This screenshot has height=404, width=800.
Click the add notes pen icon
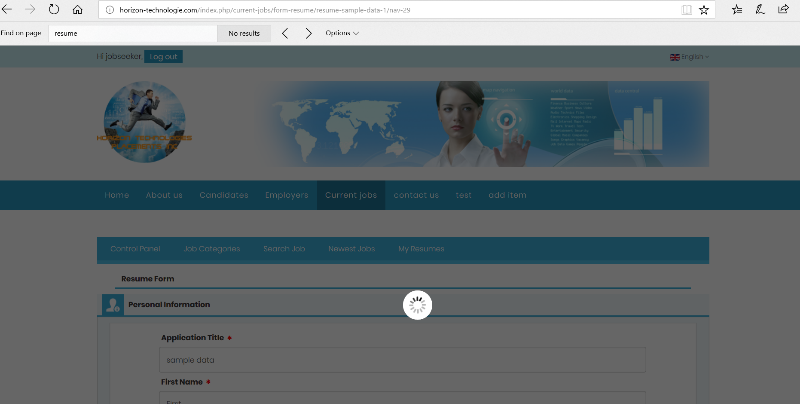coord(760,9)
